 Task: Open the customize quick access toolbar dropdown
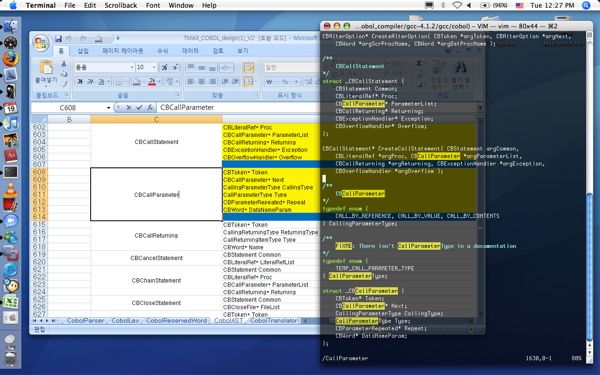tap(118, 39)
